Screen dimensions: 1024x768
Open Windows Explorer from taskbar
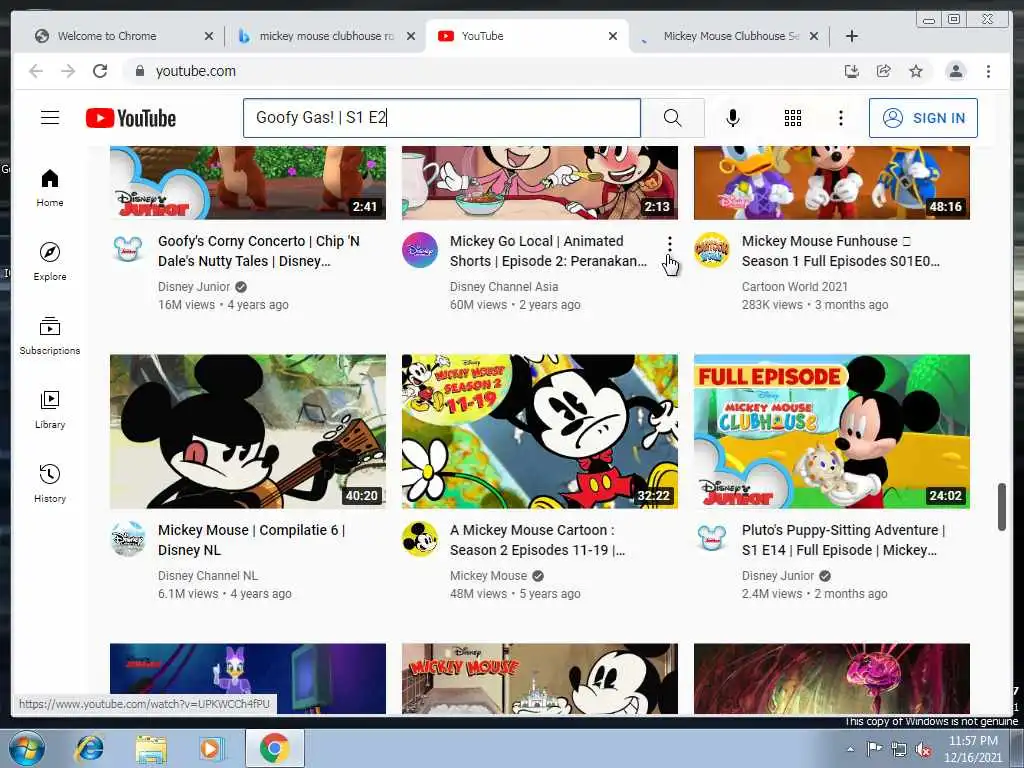[x=151, y=748]
